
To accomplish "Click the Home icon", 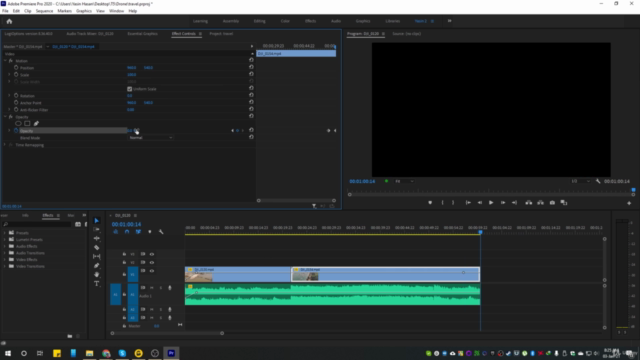I will (9, 21).
